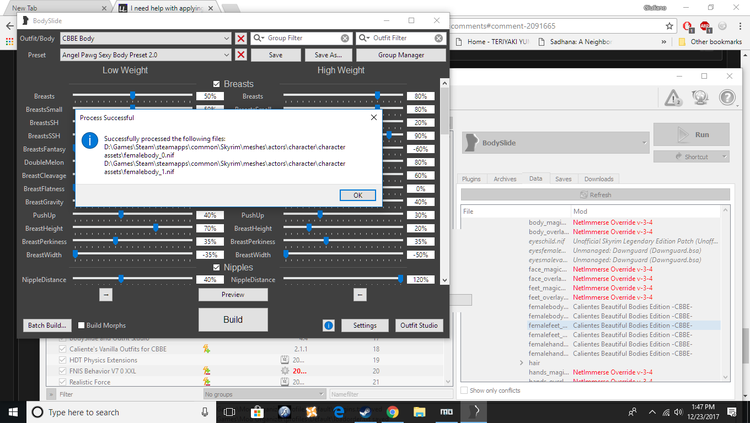Uncheck the Realistic Force mod
The image size is (750, 423).
[62, 382]
